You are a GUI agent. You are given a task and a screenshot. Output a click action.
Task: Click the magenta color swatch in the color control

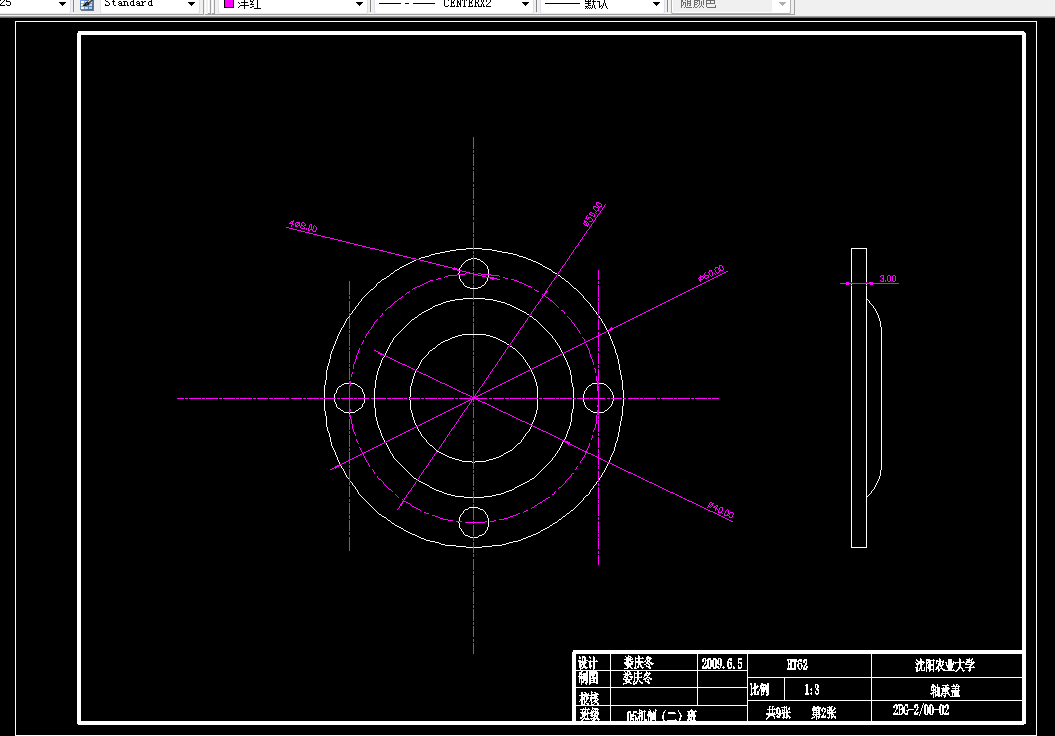pyautogui.click(x=229, y=3)
